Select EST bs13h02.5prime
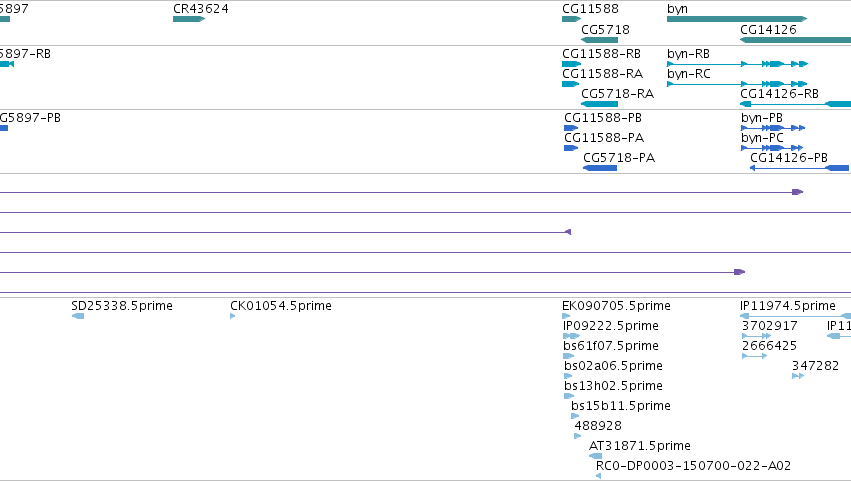Screen dimensions: 851x481 (613, 387)
